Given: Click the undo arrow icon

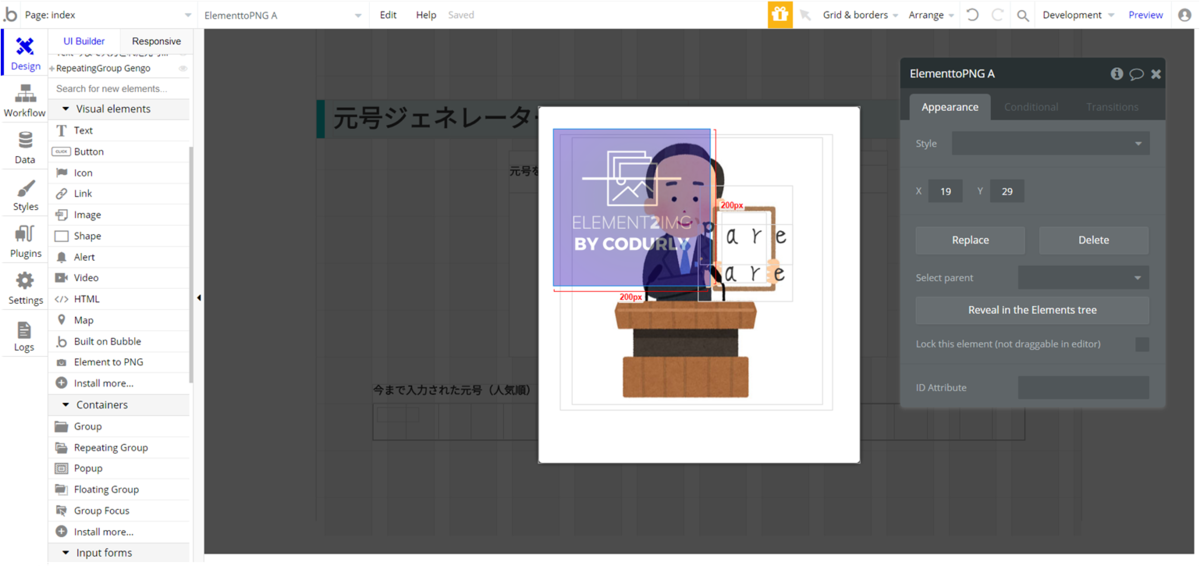Looking at the screenshot, I should [972, 15].
